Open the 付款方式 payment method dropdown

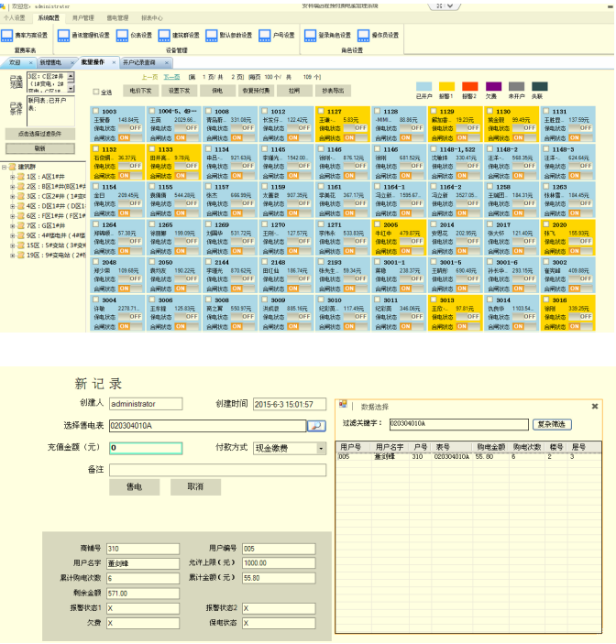(x=321, y=449)
